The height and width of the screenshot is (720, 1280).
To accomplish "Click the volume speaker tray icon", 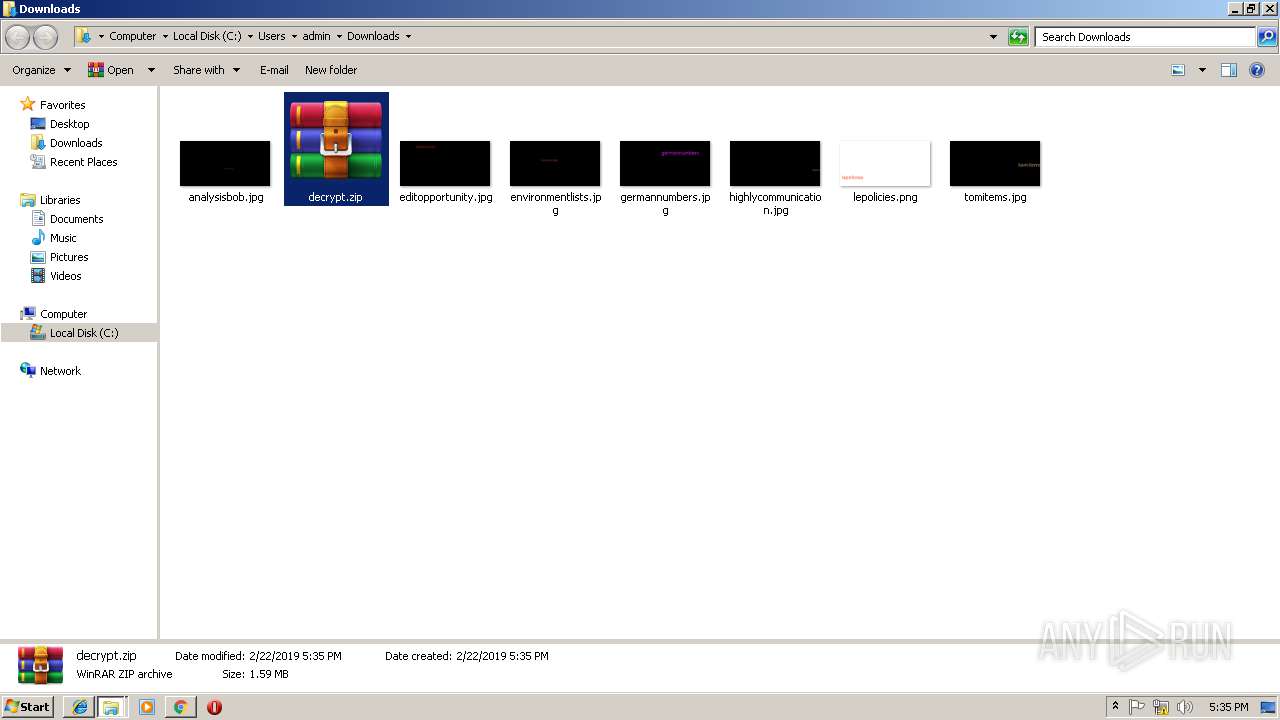I will (1185, 707).
